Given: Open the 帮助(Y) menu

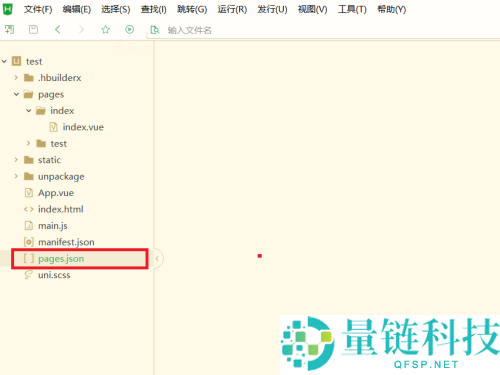Looking at the screenshot, I should pos(392,9).
